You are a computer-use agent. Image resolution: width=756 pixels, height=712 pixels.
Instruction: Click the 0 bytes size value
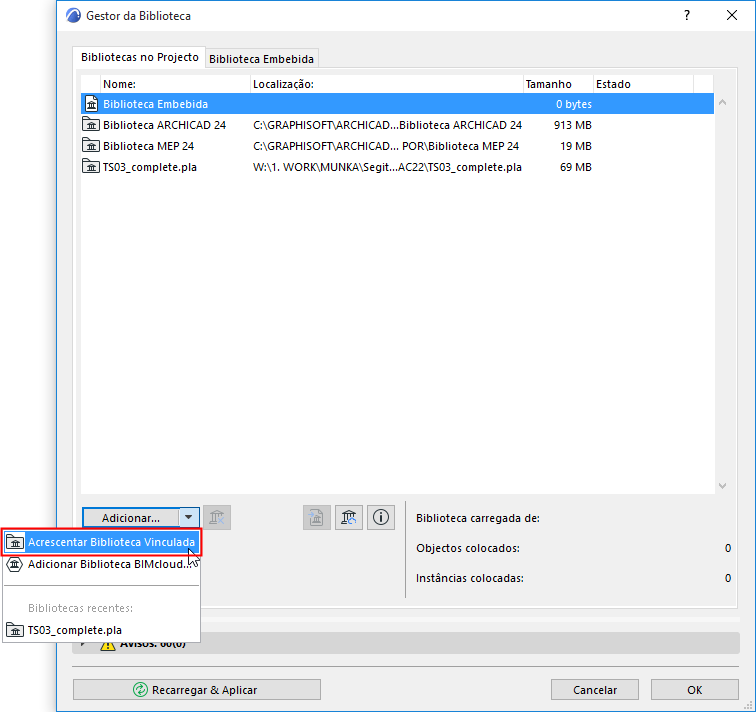pos(574,104)
